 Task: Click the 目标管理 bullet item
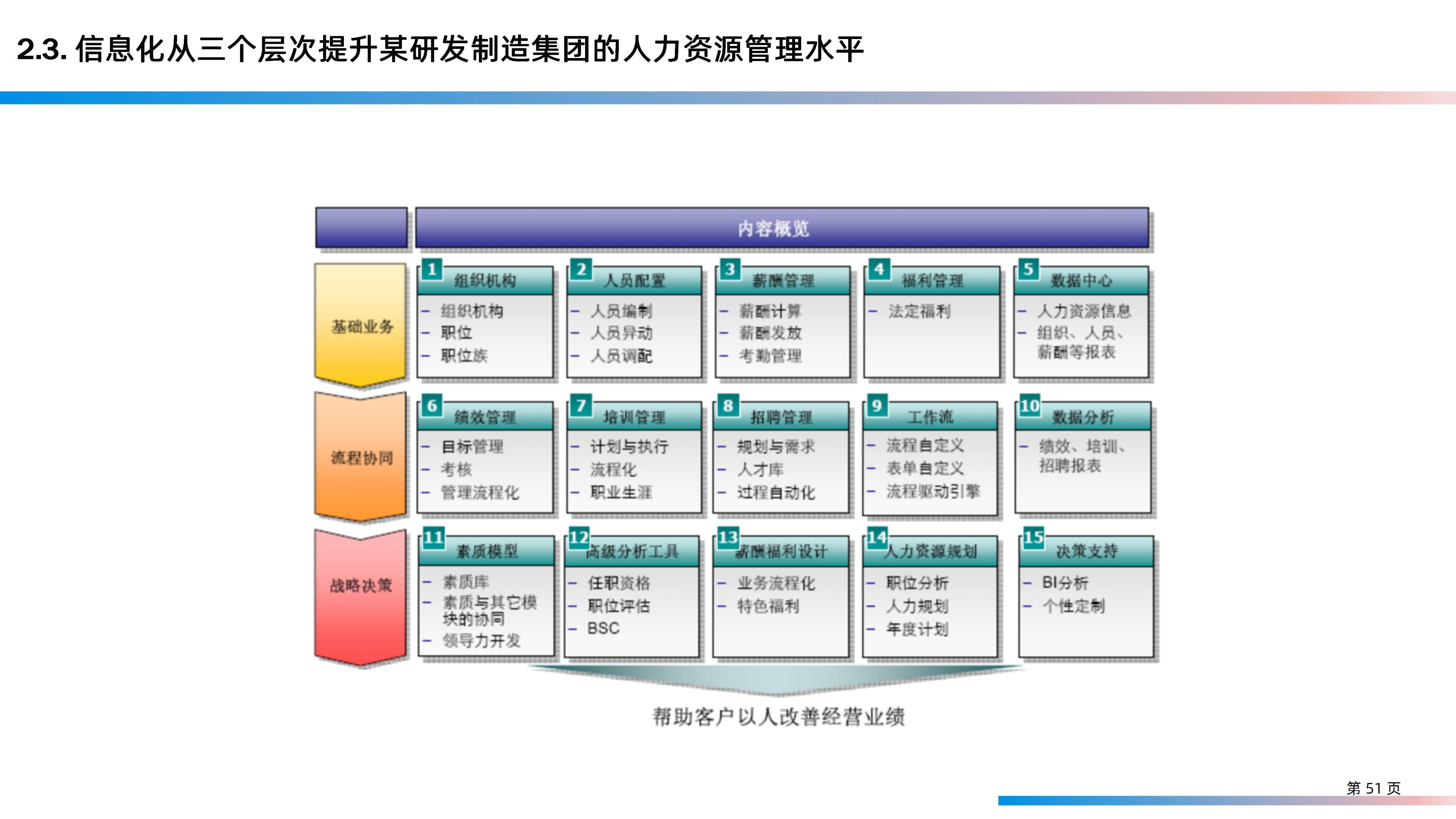pyautogui.click(x=472, y=447)
